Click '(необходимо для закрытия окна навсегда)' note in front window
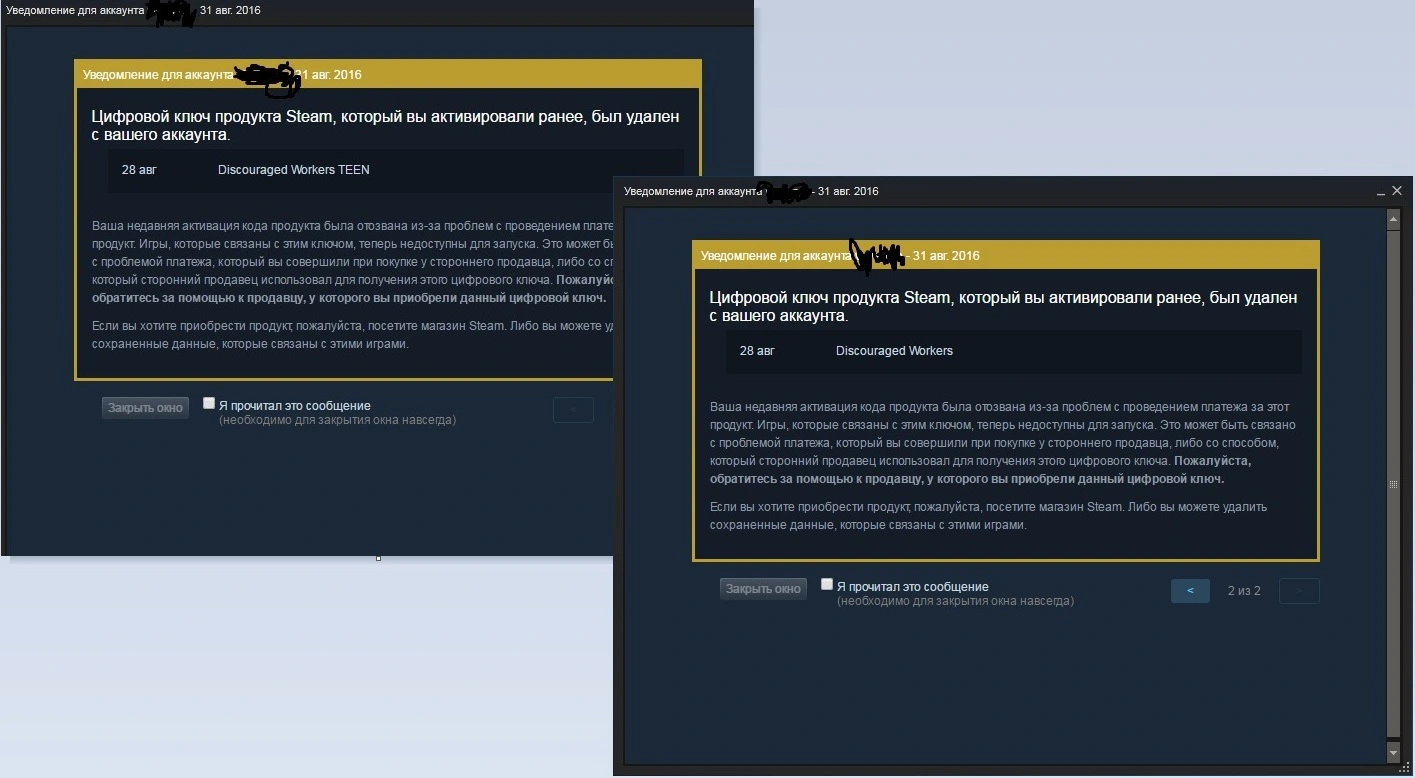The width and height of the screenshot is (1415, 778). [x=955, y=602]
